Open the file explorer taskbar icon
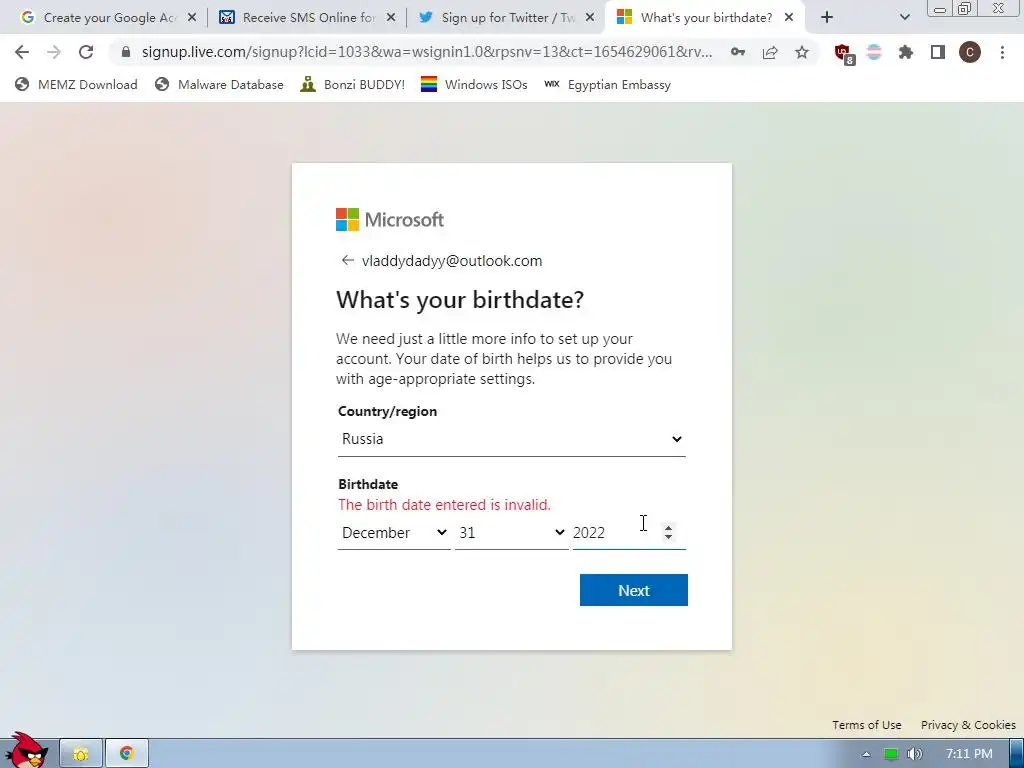This screenshot has height=768, width=1024. [81, 754]
